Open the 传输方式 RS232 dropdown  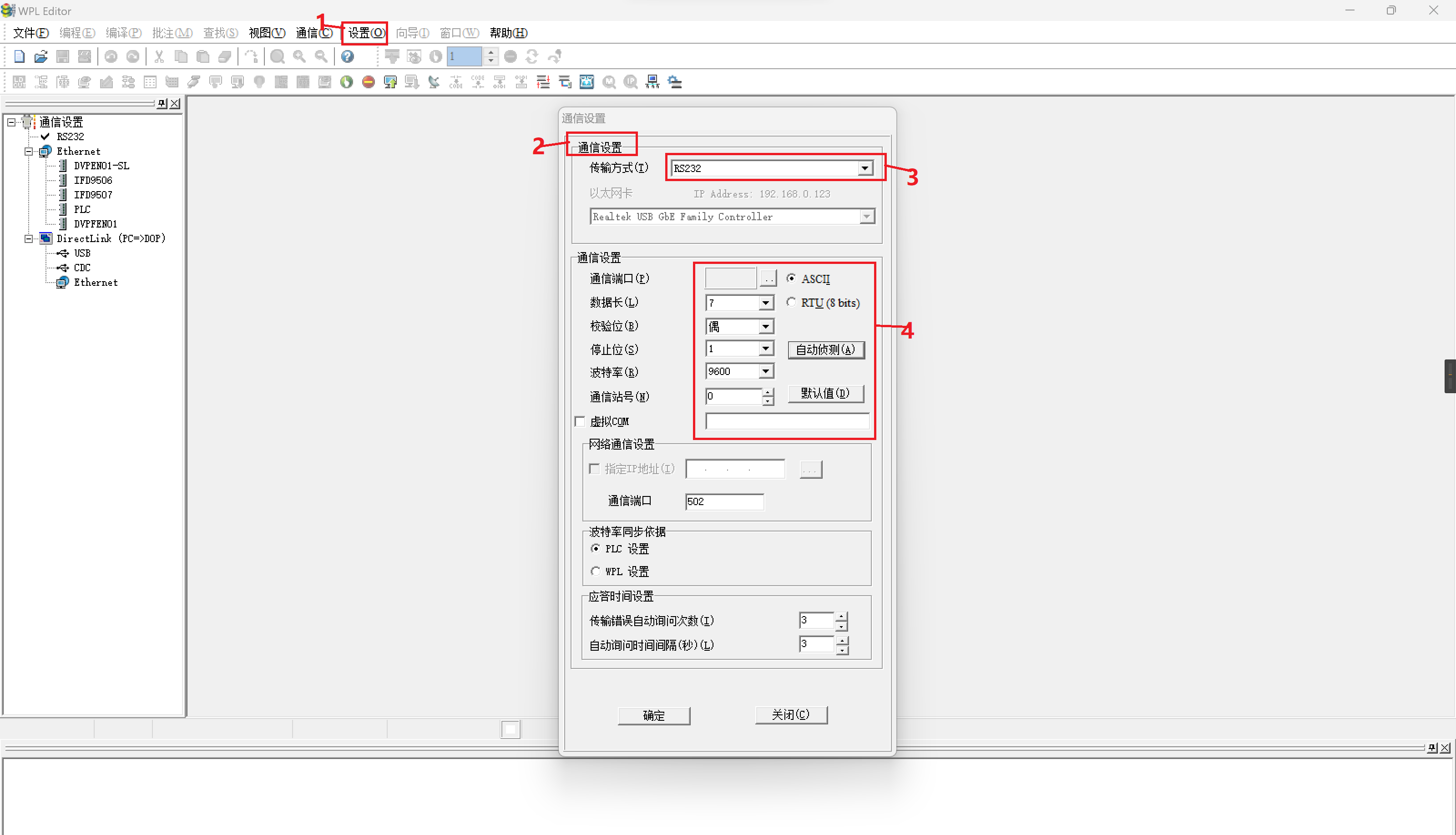click(x=865, y=168)
